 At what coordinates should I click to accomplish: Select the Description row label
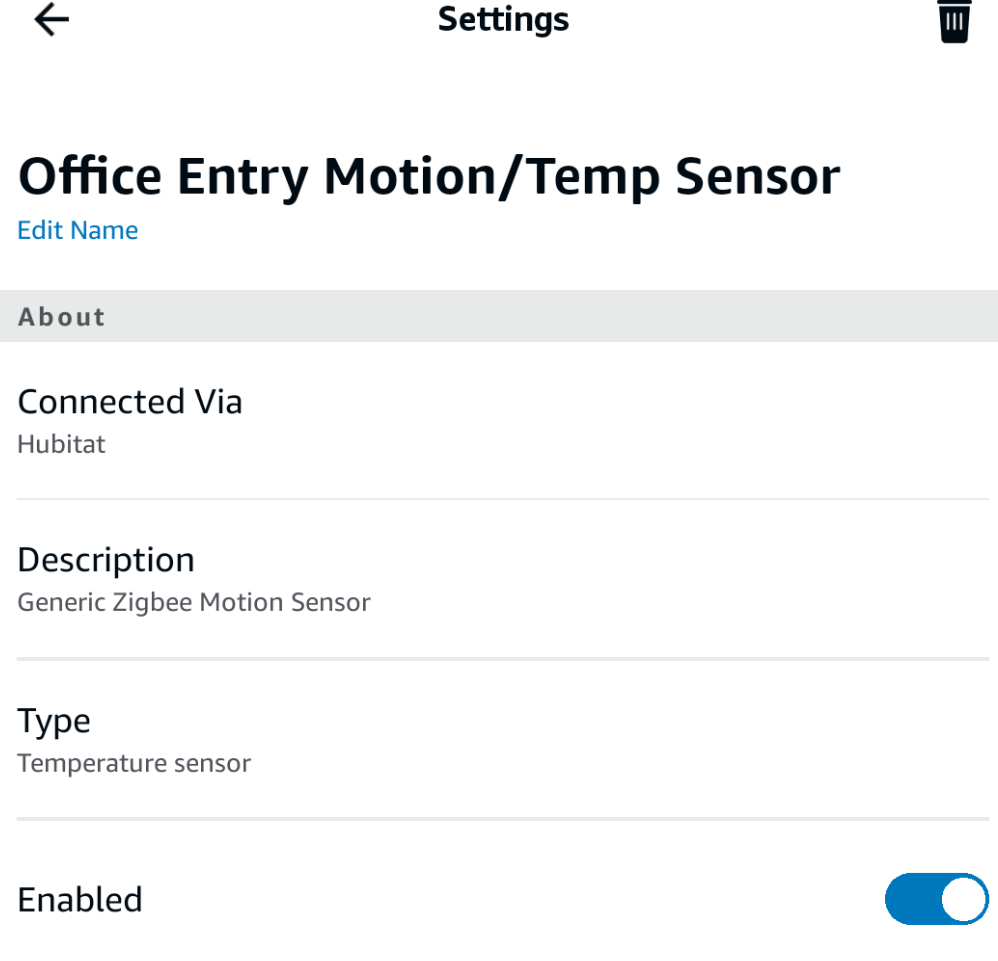106,560
